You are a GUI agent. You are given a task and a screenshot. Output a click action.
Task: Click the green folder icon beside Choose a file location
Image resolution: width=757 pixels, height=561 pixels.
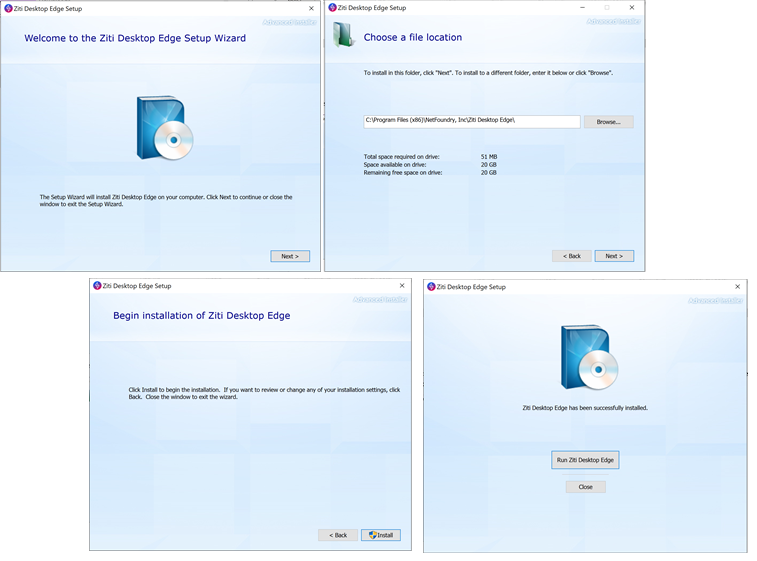point(343,35)
